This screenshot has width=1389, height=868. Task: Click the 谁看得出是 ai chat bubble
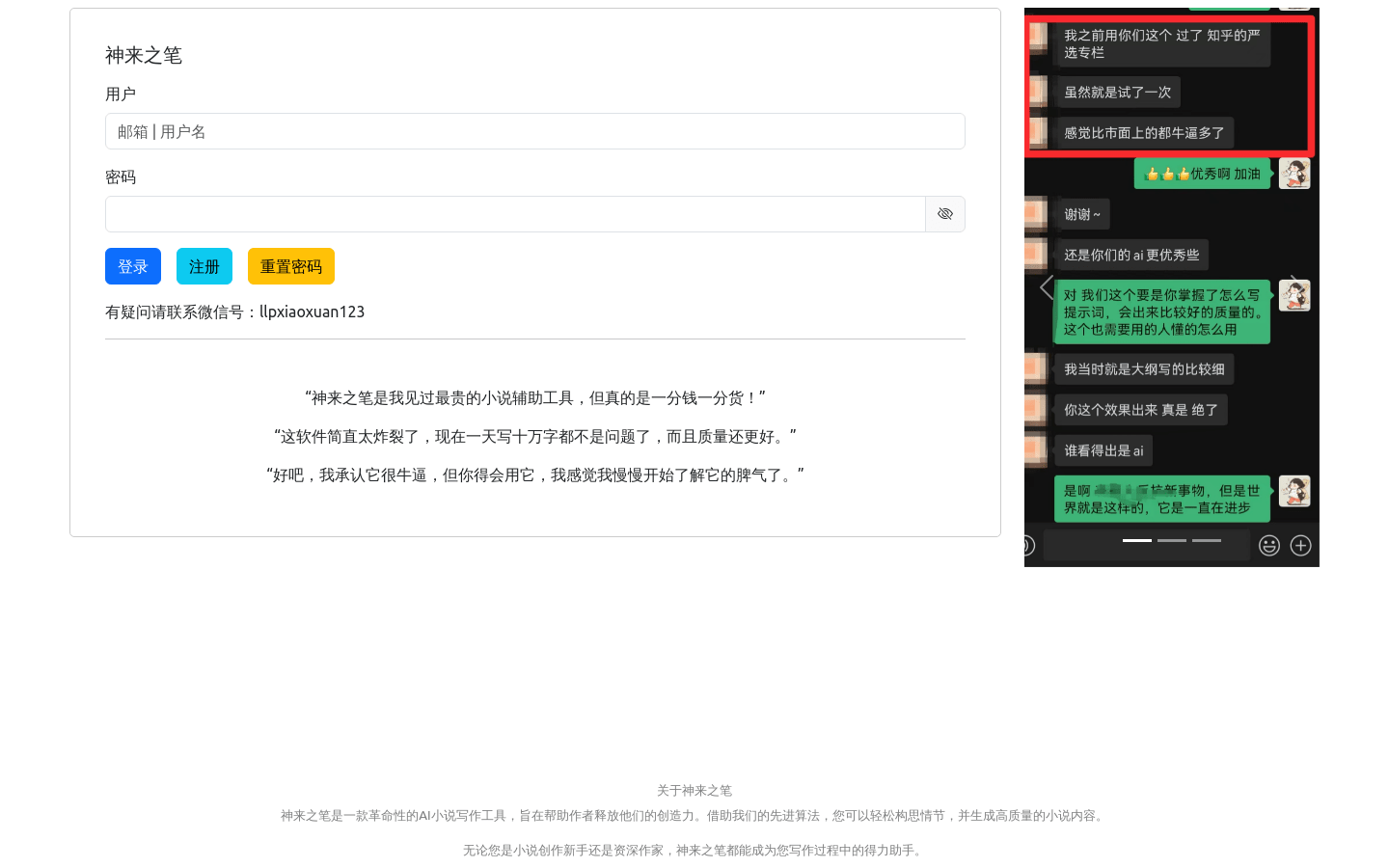coord(1103,450)
